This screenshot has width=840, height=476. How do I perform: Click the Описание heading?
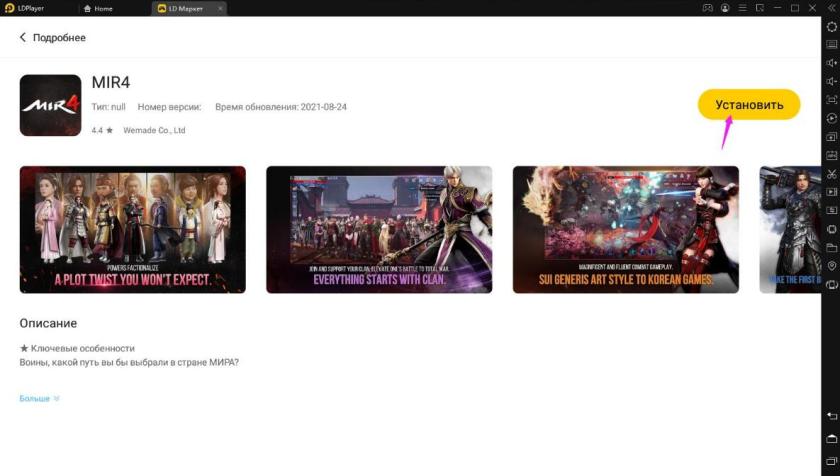[48, 323]
